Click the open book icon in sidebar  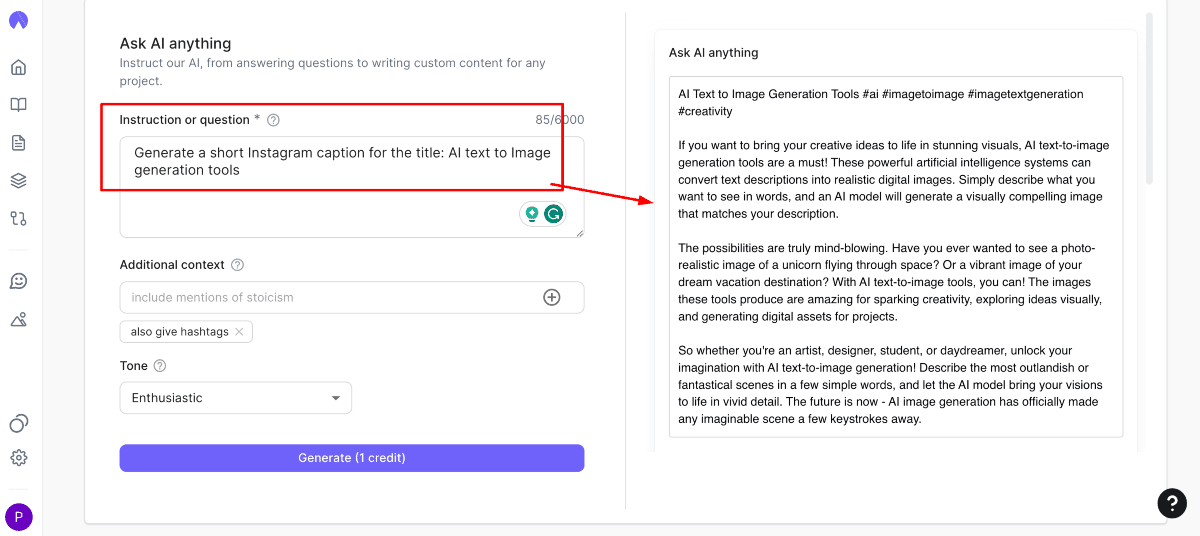[x=18, y=105]
